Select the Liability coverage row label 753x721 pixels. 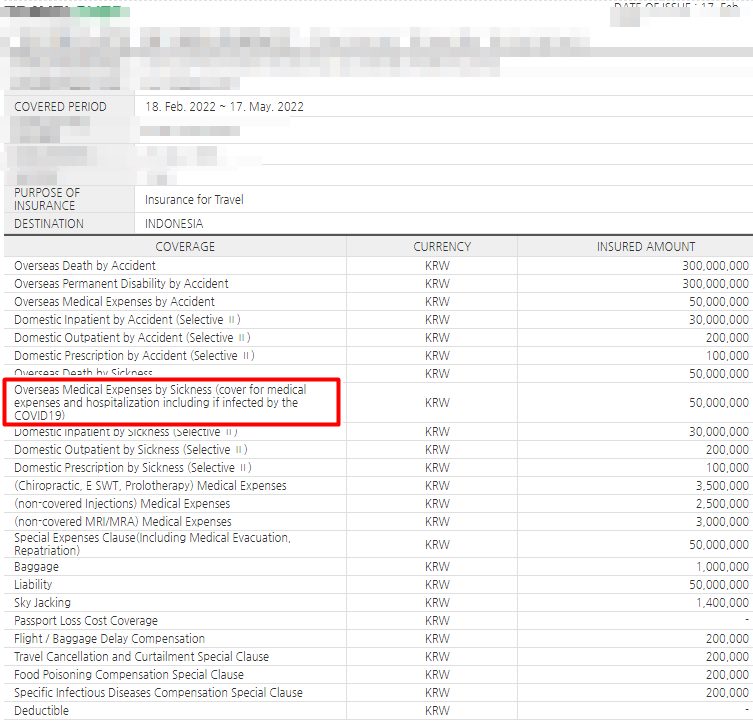(x=33, y=585)
